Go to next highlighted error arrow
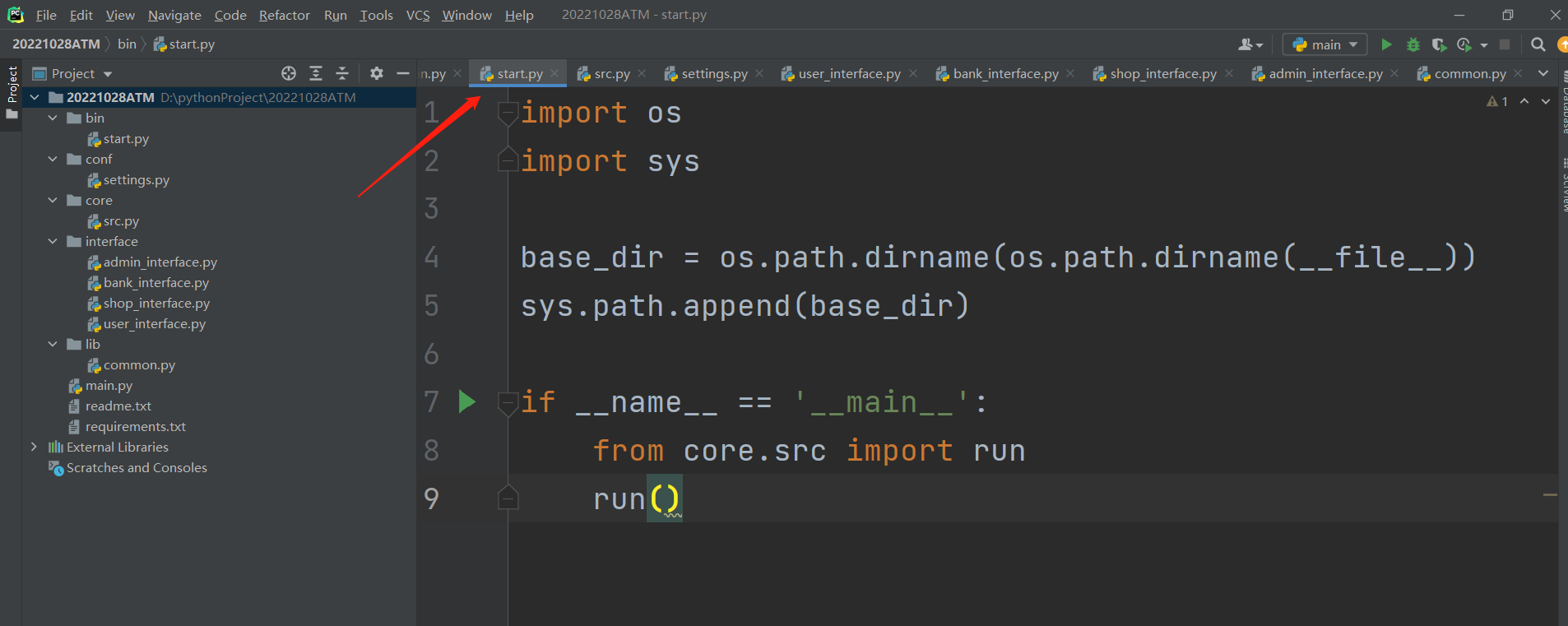This screenshot has width=1568, height=626. 1546,101
